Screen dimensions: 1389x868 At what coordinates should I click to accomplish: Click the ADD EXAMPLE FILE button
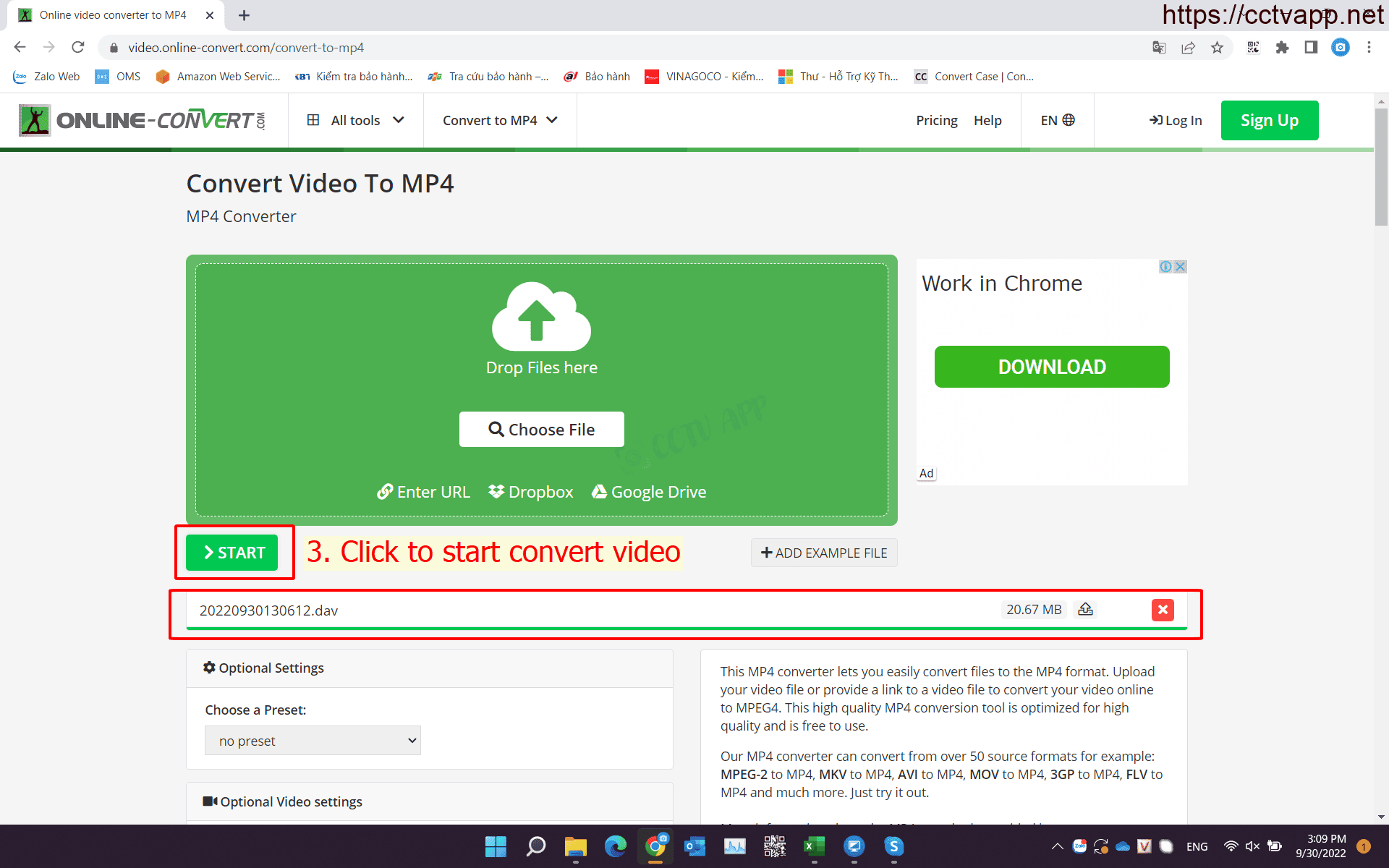pos(823,553)
